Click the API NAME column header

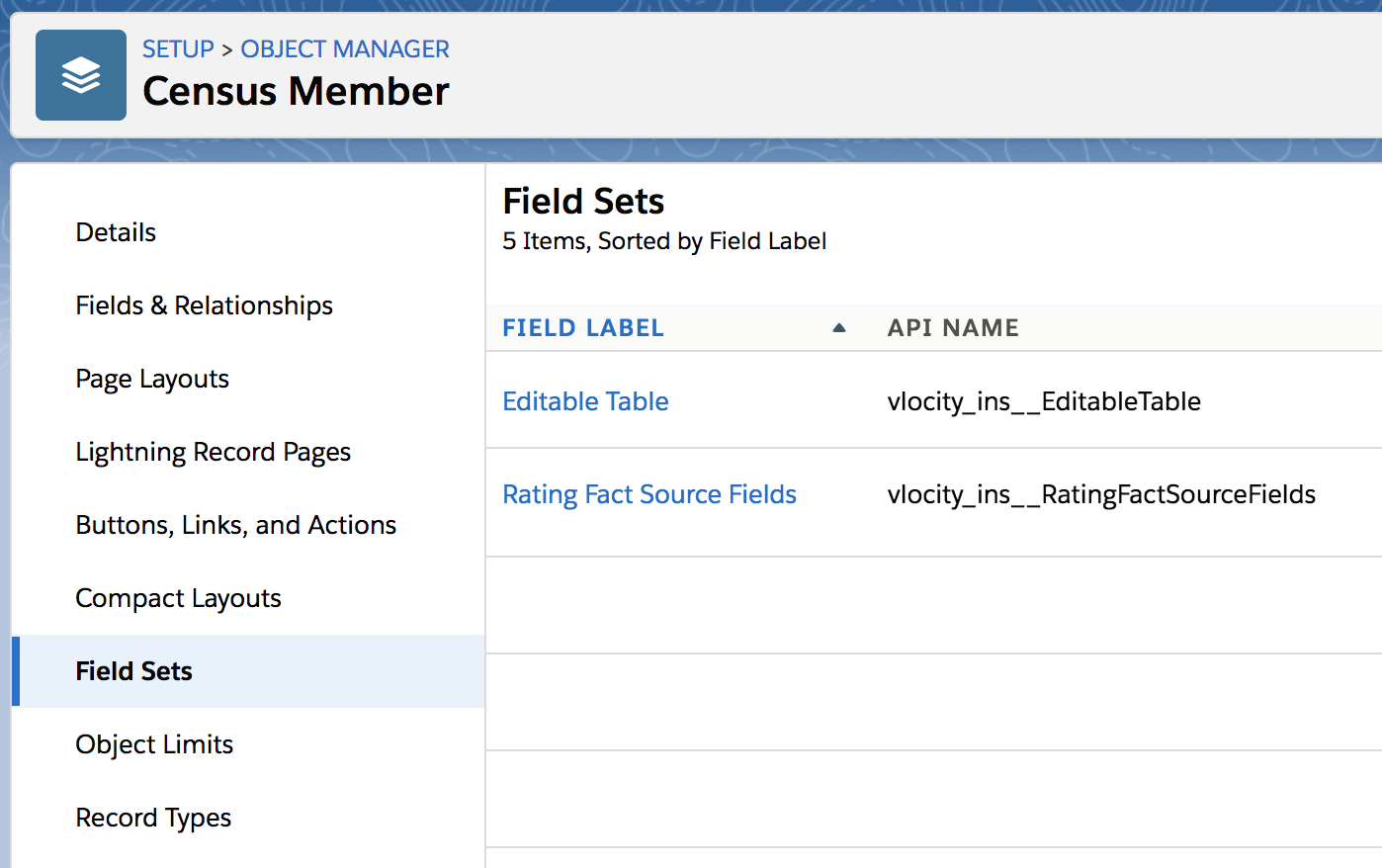[x=952, y=326]
